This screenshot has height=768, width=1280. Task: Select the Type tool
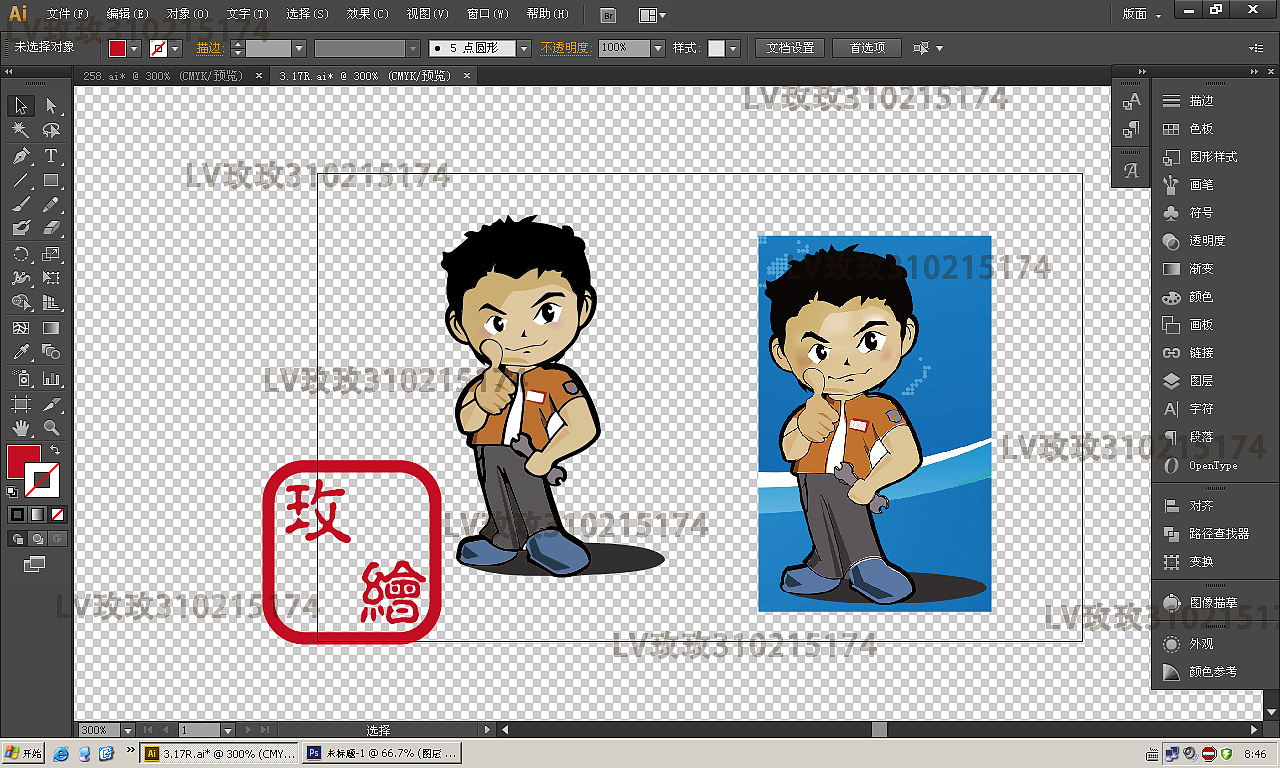tap(51, 156)
